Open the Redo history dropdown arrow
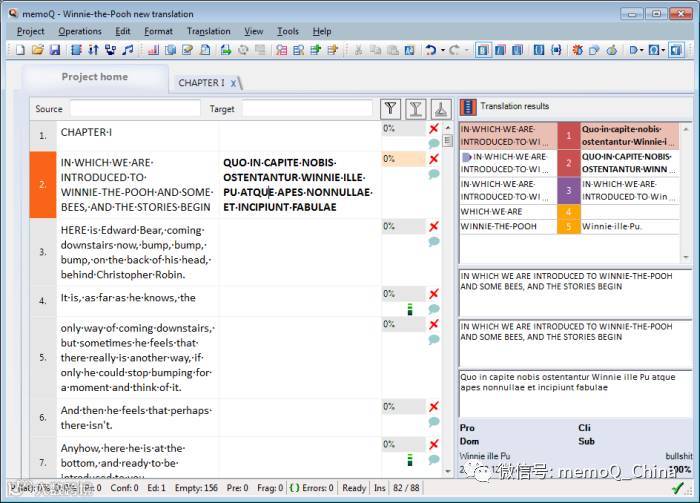Screen dimensions: 700x503 467,50
